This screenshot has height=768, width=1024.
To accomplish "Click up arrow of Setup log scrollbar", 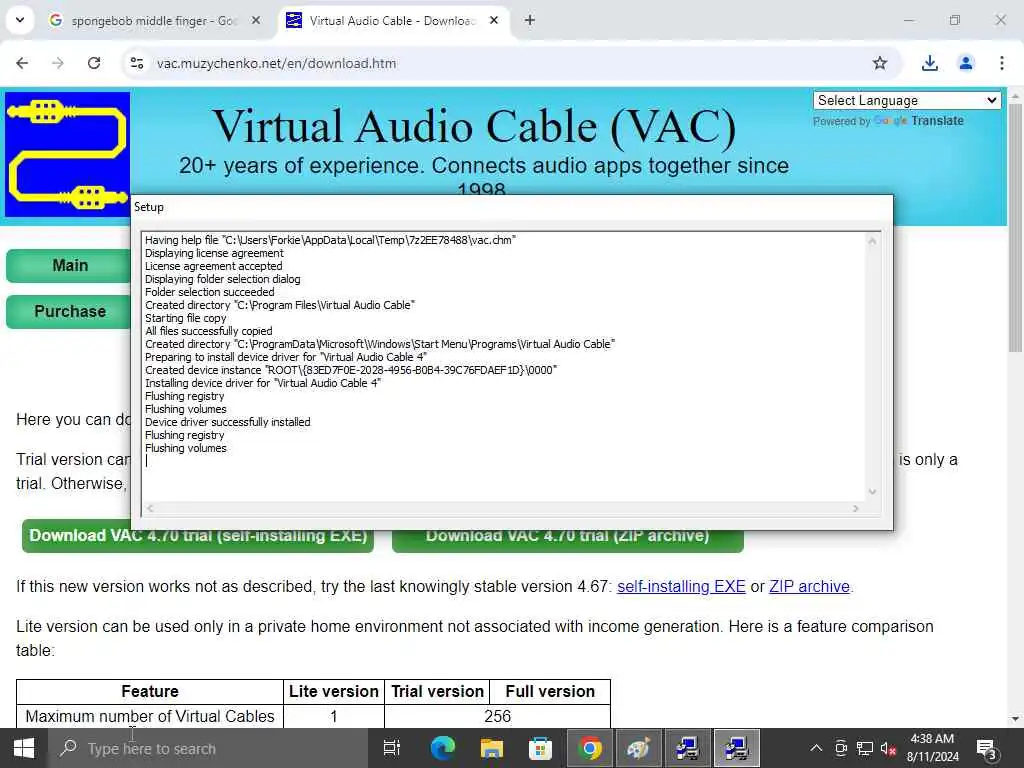I will click(x=872, y=241).
